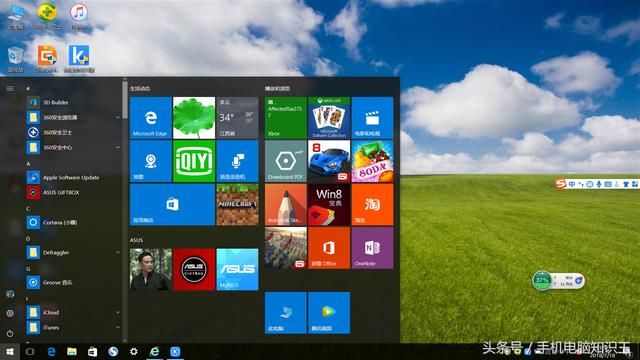Open the ASUS portrait photo tile
Image resolution: width=640 pixels, height=360 pixels.
tap(151, 269)
